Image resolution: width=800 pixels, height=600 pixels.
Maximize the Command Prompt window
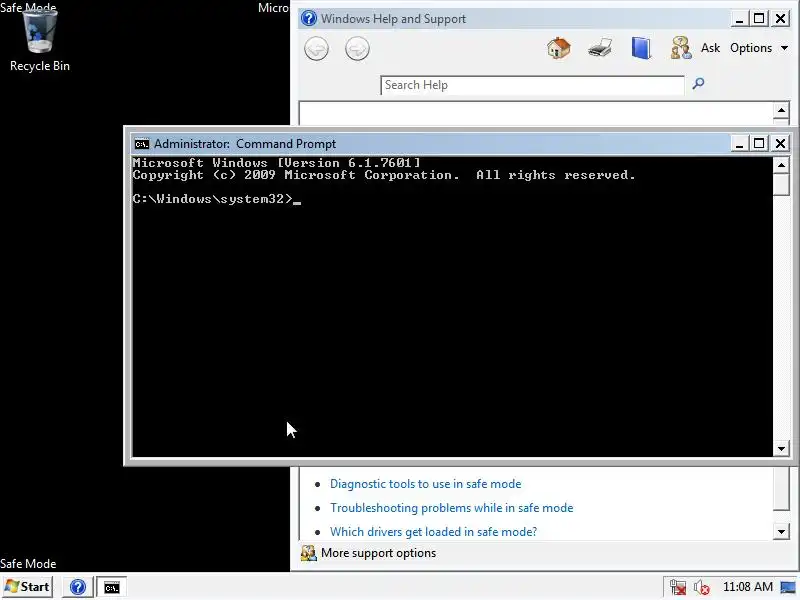tap(759, 143)
